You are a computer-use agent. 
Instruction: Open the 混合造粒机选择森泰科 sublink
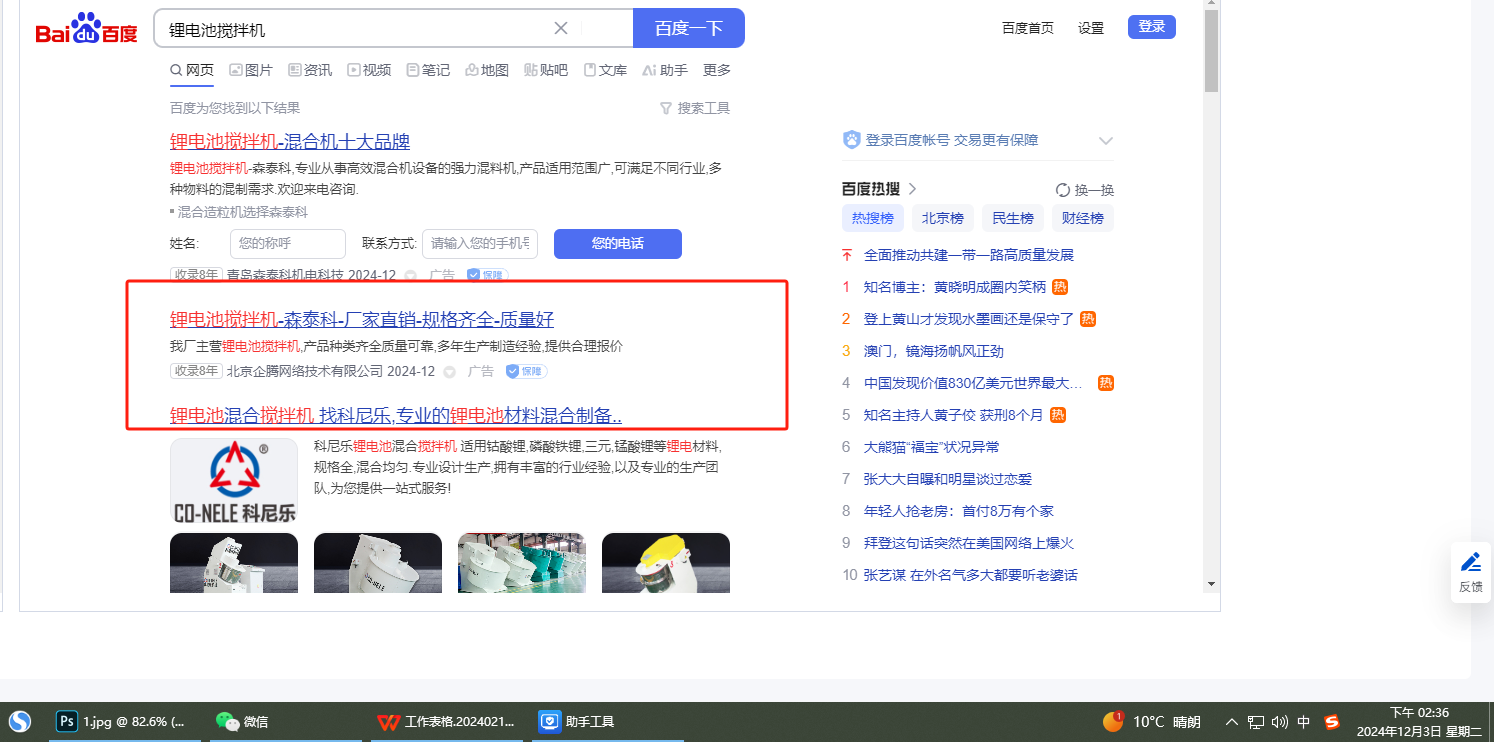pyautogui.click(x=242, y=212)
